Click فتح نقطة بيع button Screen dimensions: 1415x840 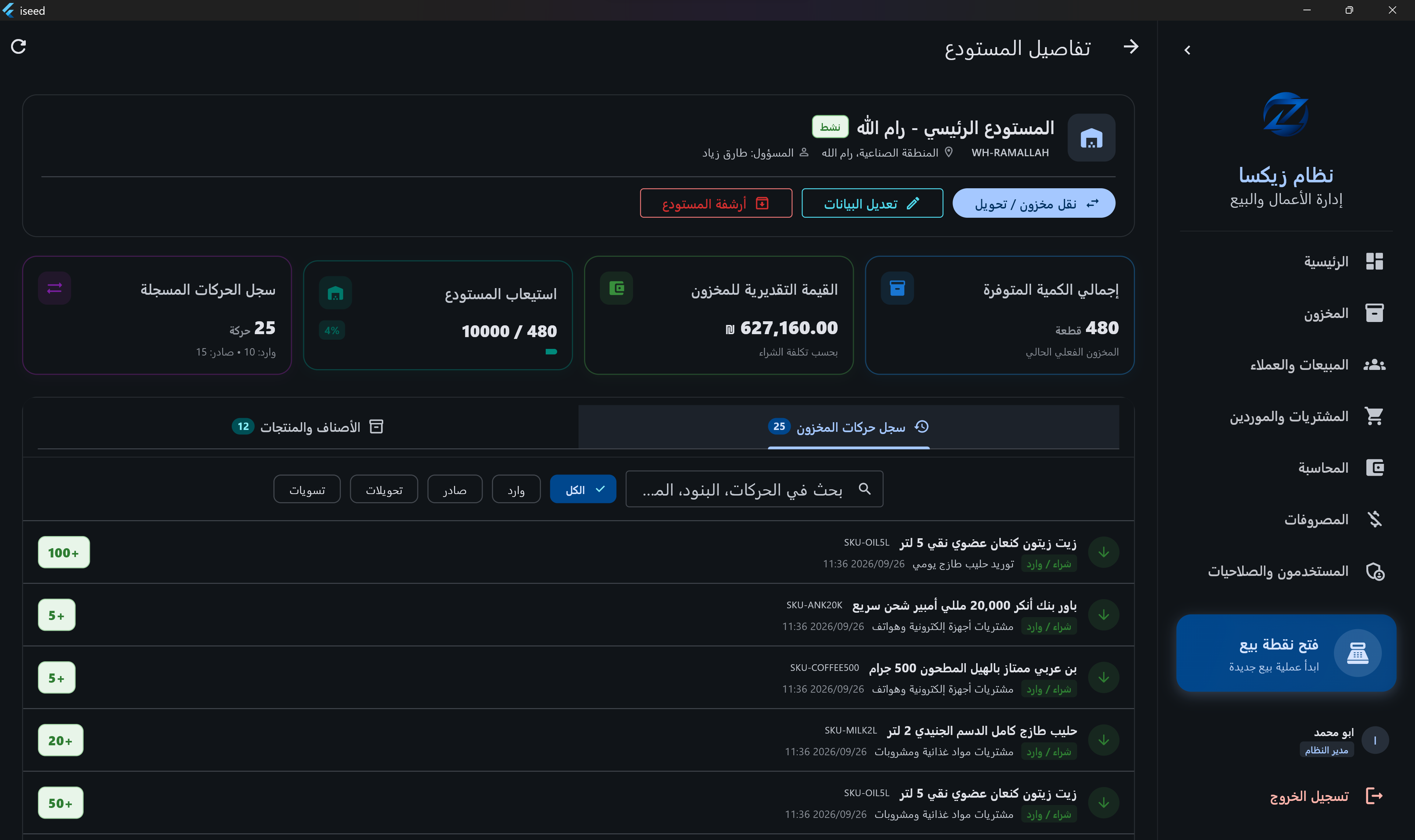coord(1286,652)
